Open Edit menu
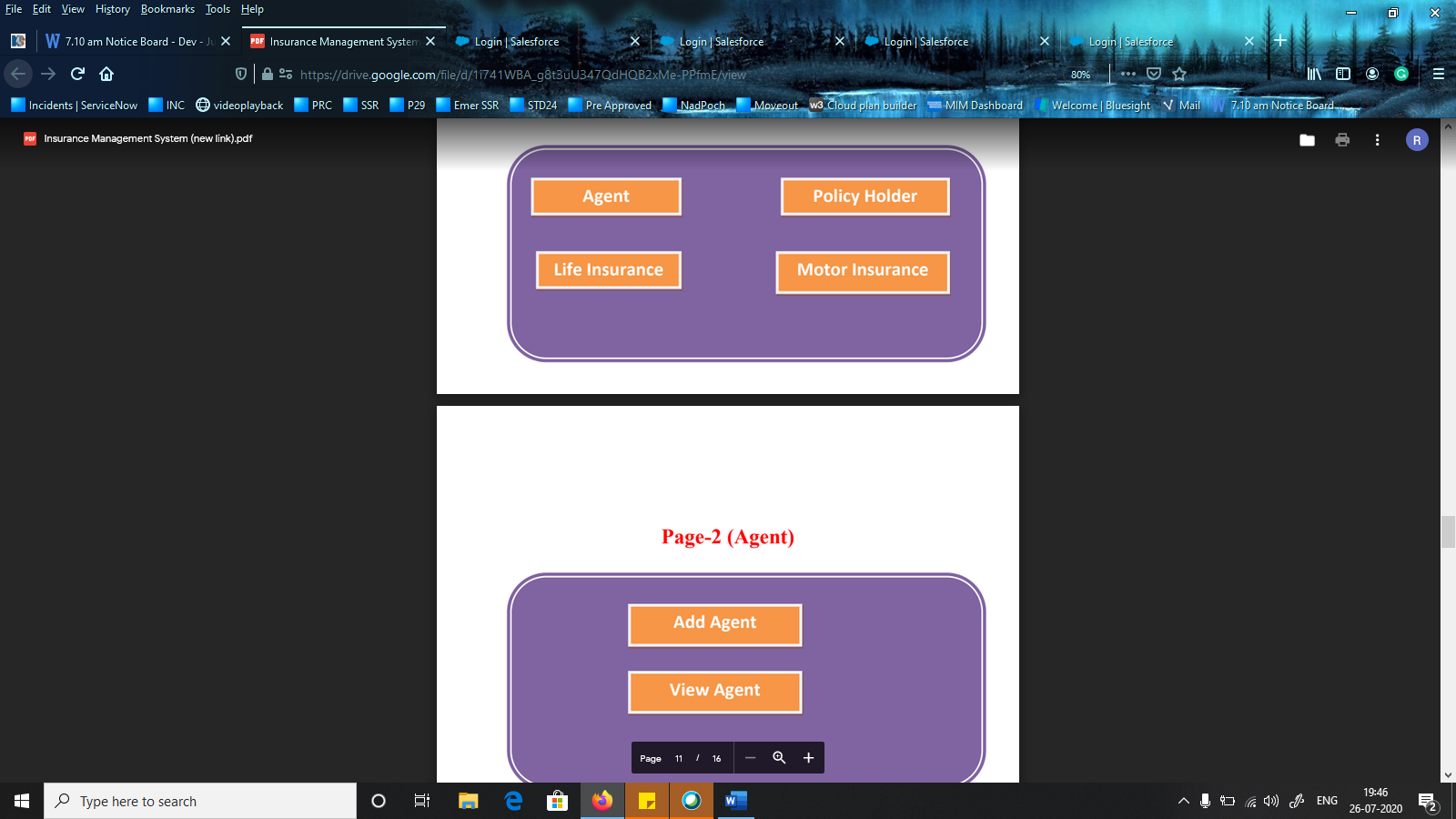 click(x=42, y=9)
